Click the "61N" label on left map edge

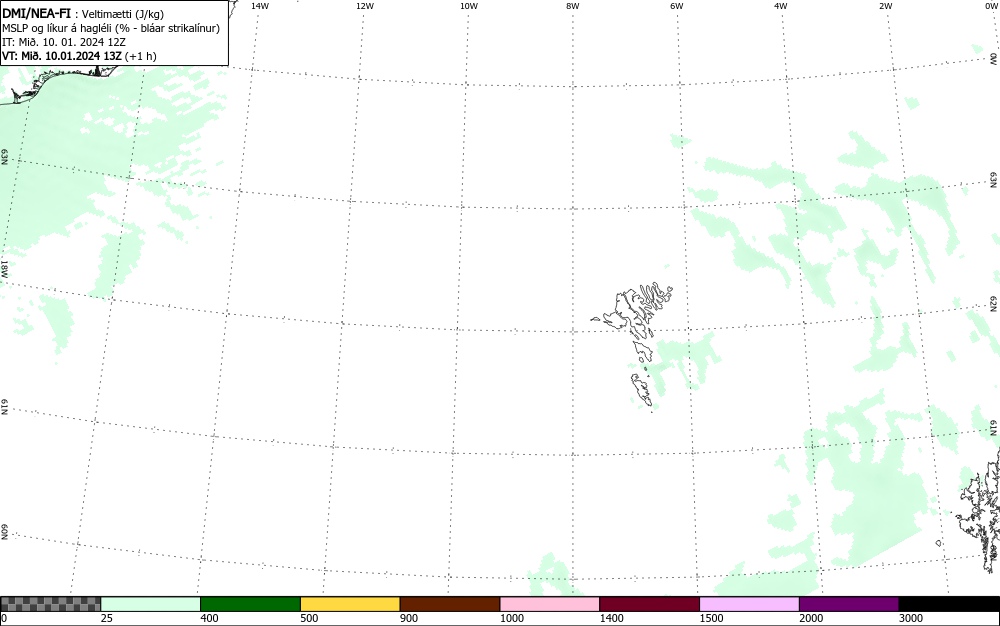(x=4, y=407)
